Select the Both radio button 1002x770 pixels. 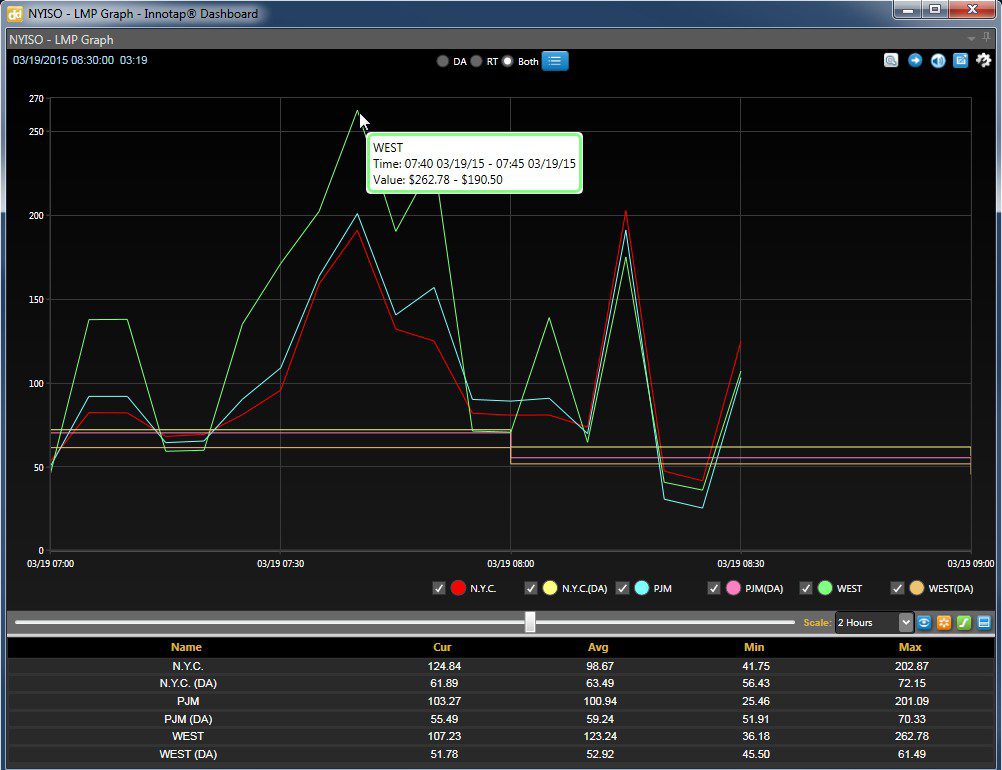pyautogui.click(x=507, y=61)
